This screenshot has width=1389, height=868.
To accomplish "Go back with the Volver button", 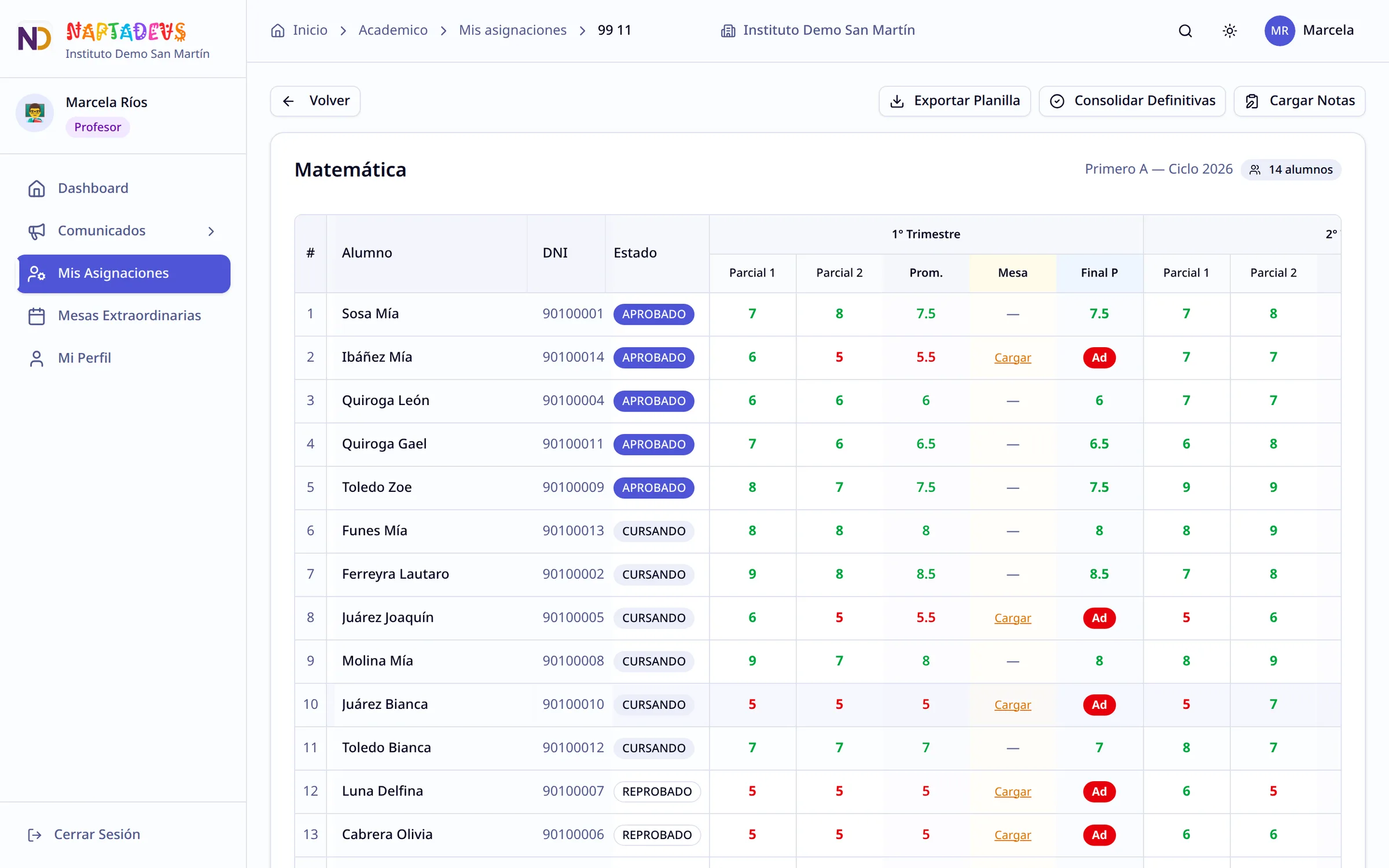I will point(315,101).
